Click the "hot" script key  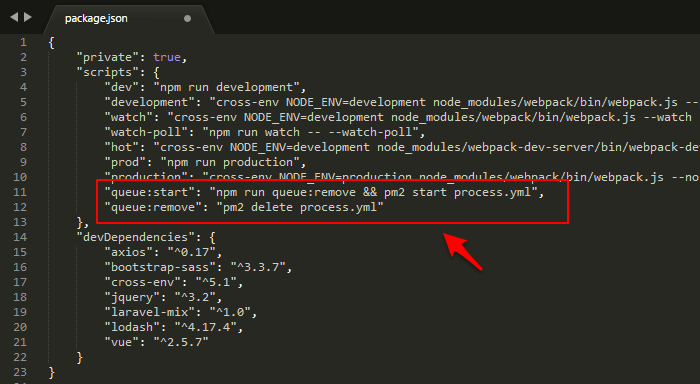pos(122,147)
